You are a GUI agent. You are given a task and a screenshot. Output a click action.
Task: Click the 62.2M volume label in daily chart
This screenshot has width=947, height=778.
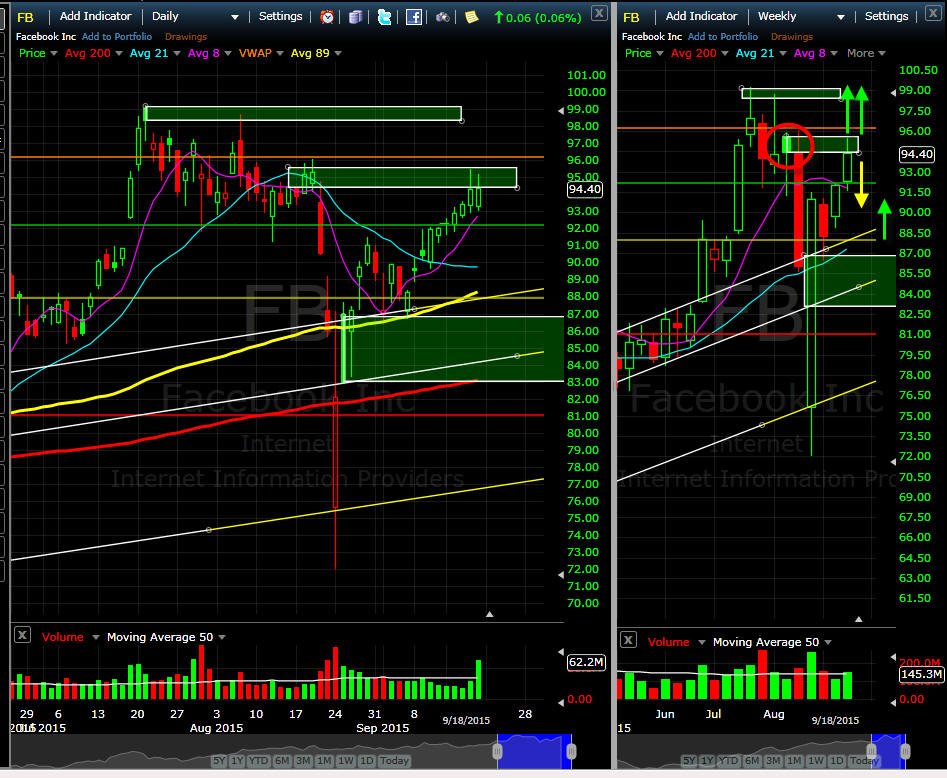pyautogui.click(x=586, y=663)
